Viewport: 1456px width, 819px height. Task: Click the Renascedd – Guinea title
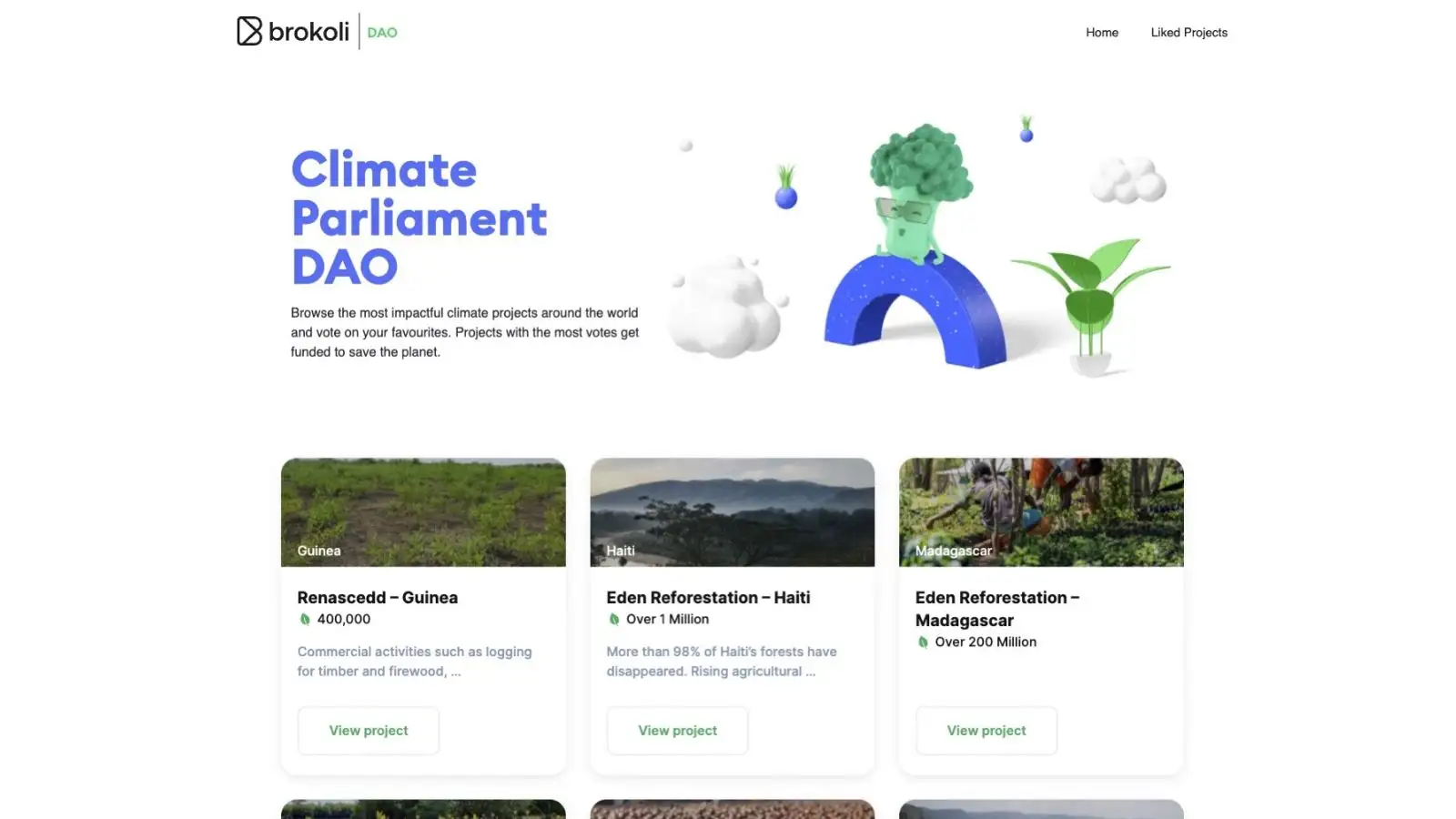click(378, 598)
